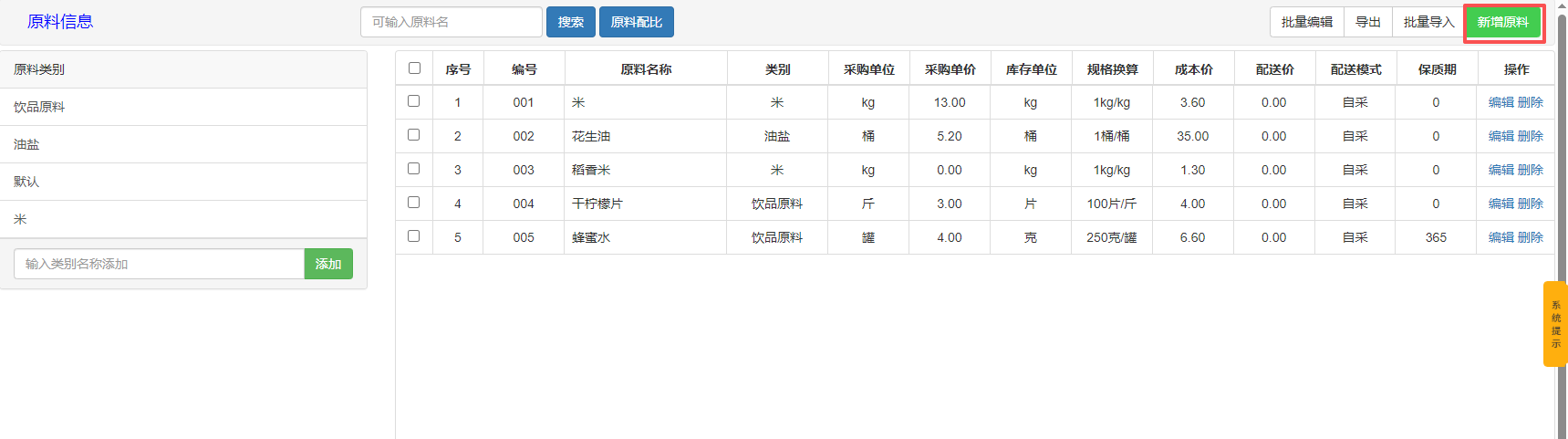The image size is (1568, 439).
Task: Select the 默认 category item
Action: (x=26, y=182)
